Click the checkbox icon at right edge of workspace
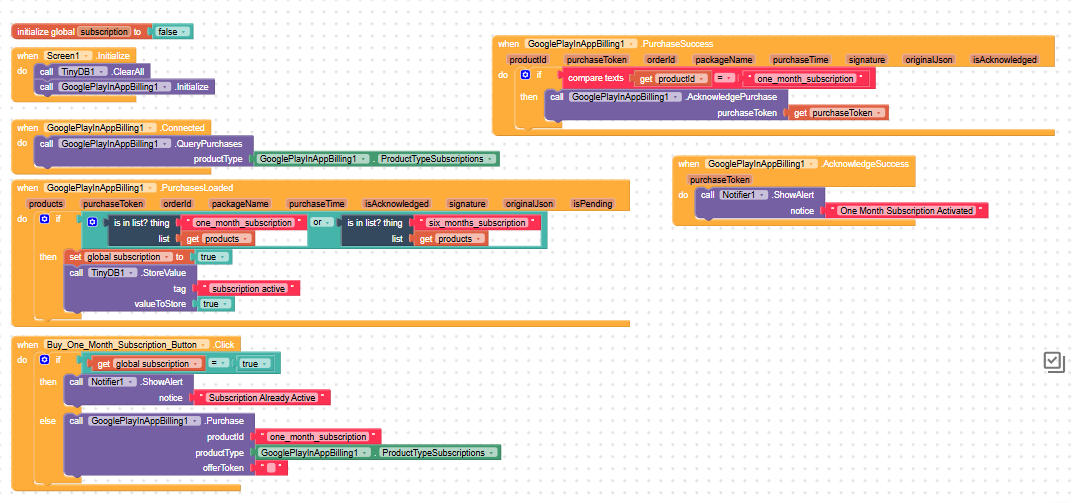The width and height of the screenshot is (1080, 503). tap(1055, 362)
